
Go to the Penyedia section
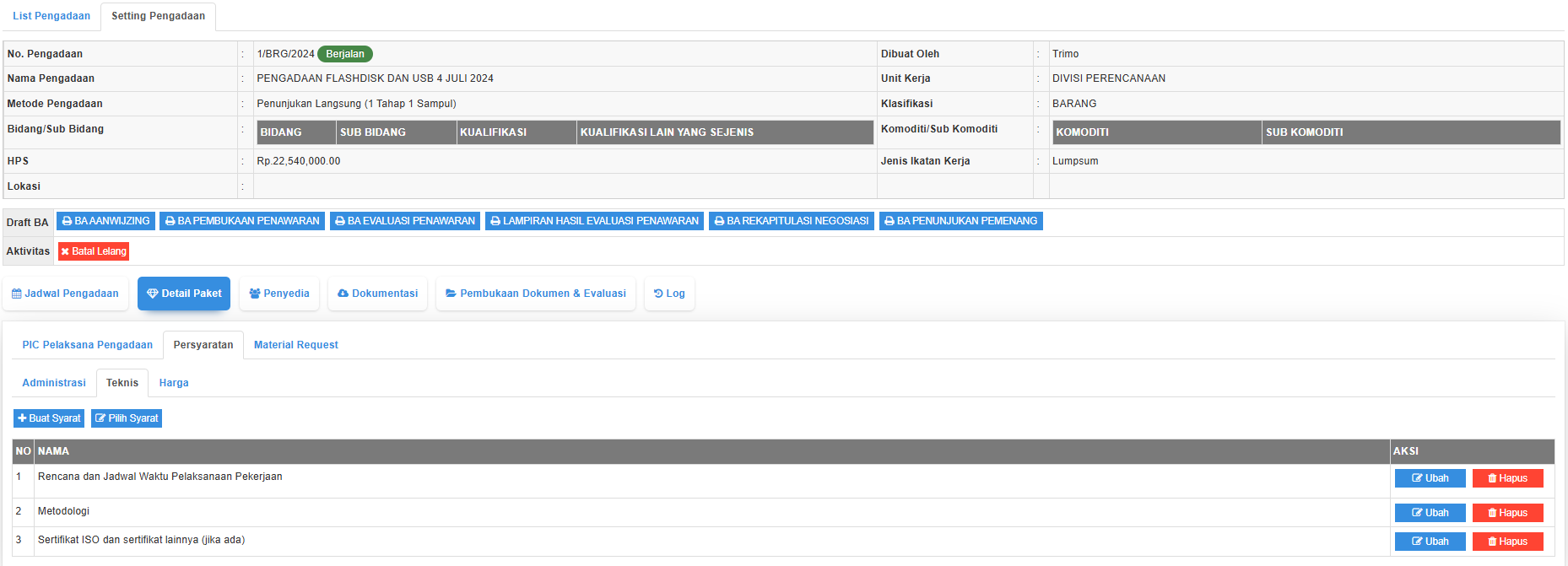(x=279, y=294)
